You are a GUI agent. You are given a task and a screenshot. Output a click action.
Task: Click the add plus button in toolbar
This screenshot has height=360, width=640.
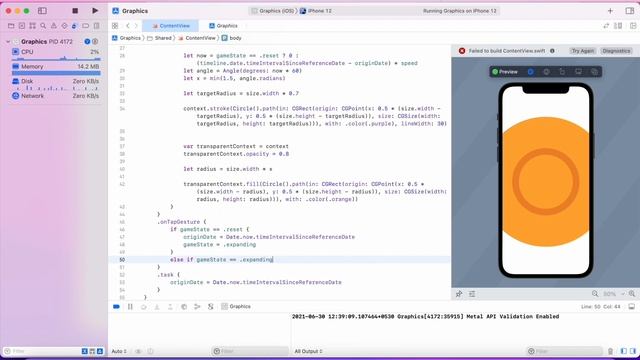[610, 11]
